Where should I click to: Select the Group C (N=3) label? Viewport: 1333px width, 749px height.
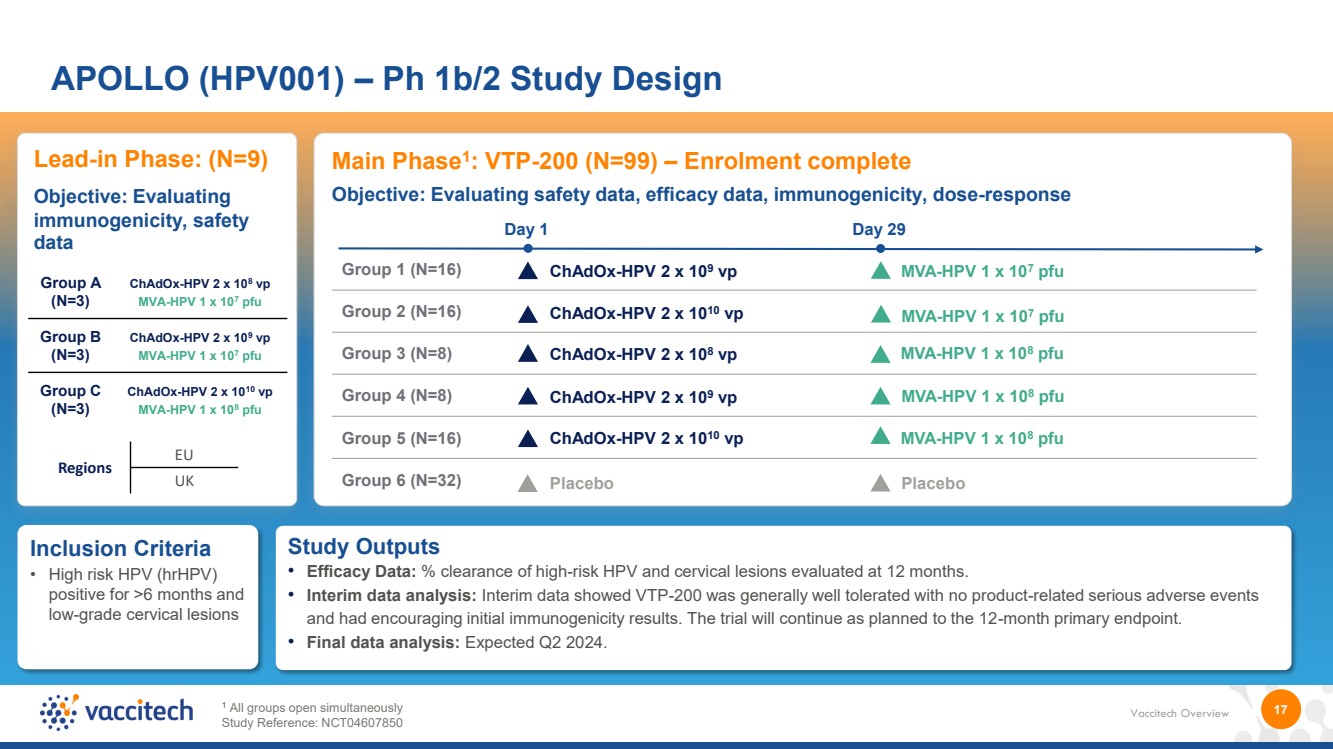click(70, 399)
